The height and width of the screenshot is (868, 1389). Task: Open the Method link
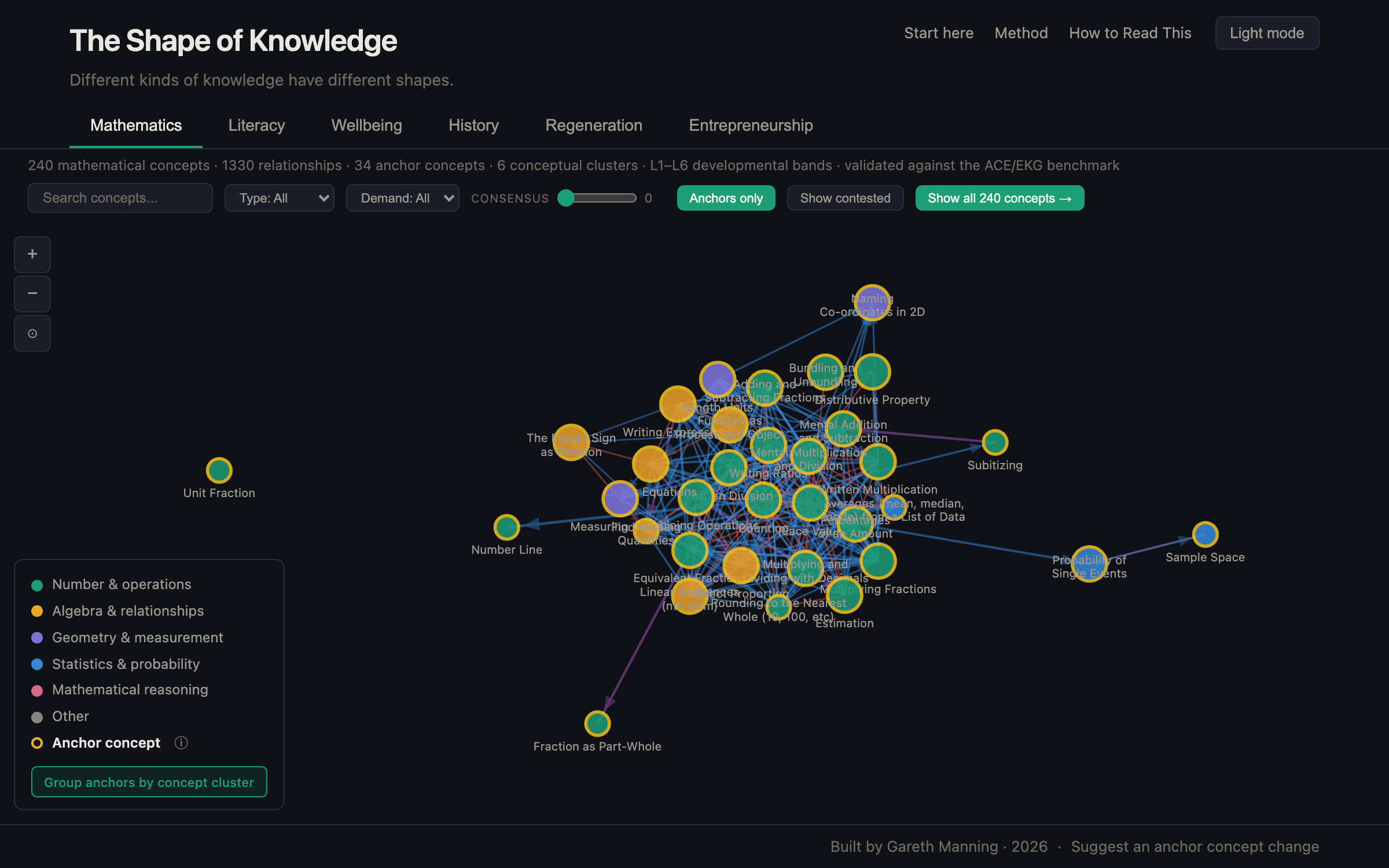click(1021, 33)
